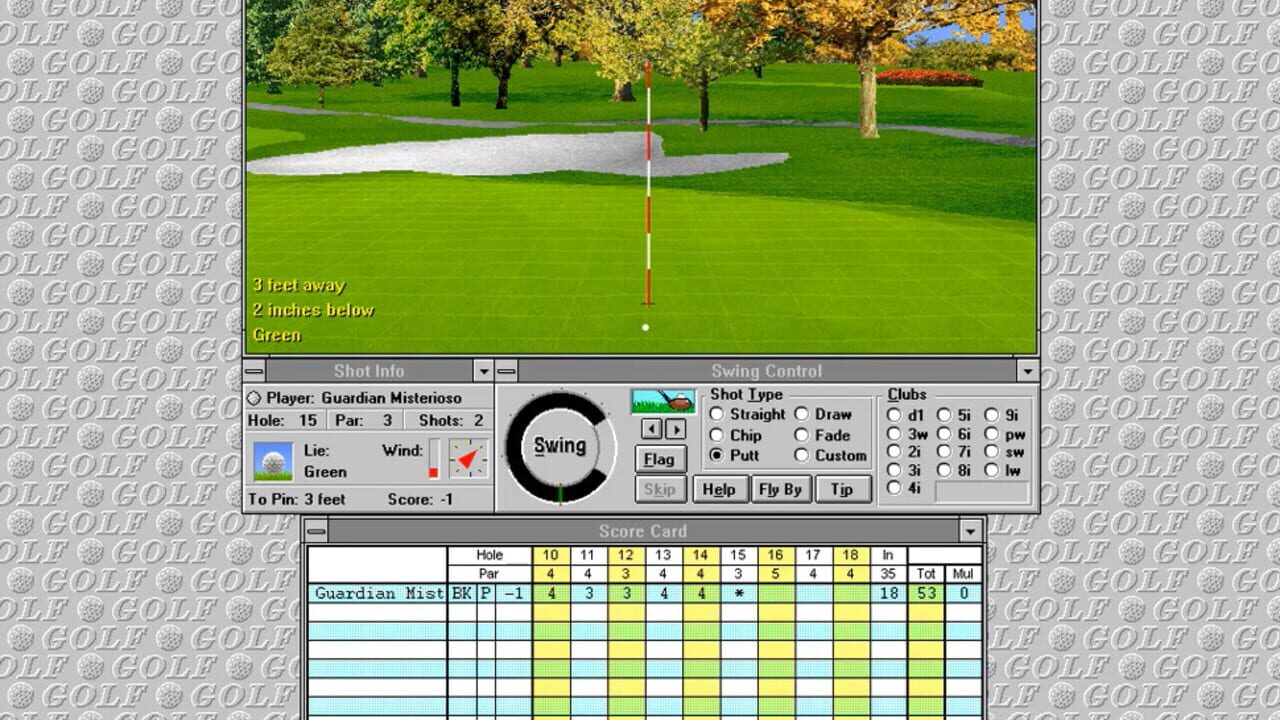Click the In total 18 cell

[888, 593]
